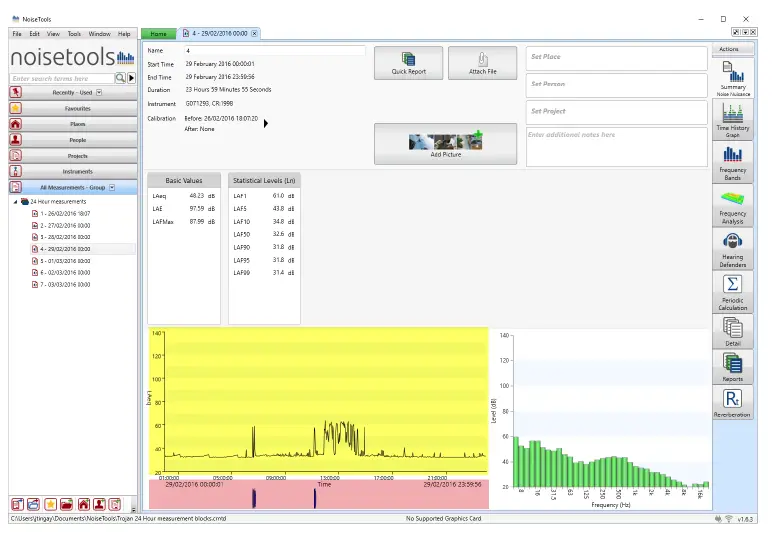776x540 pixels.
Task: Close the 4 - 29/02/2016 tab
Action: pyautogui.click(x=254, y=34)
